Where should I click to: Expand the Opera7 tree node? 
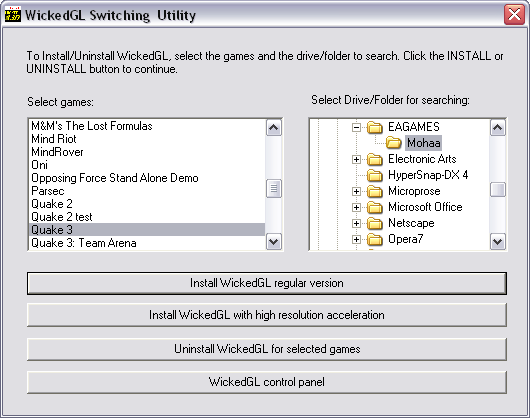click(356, 239)
